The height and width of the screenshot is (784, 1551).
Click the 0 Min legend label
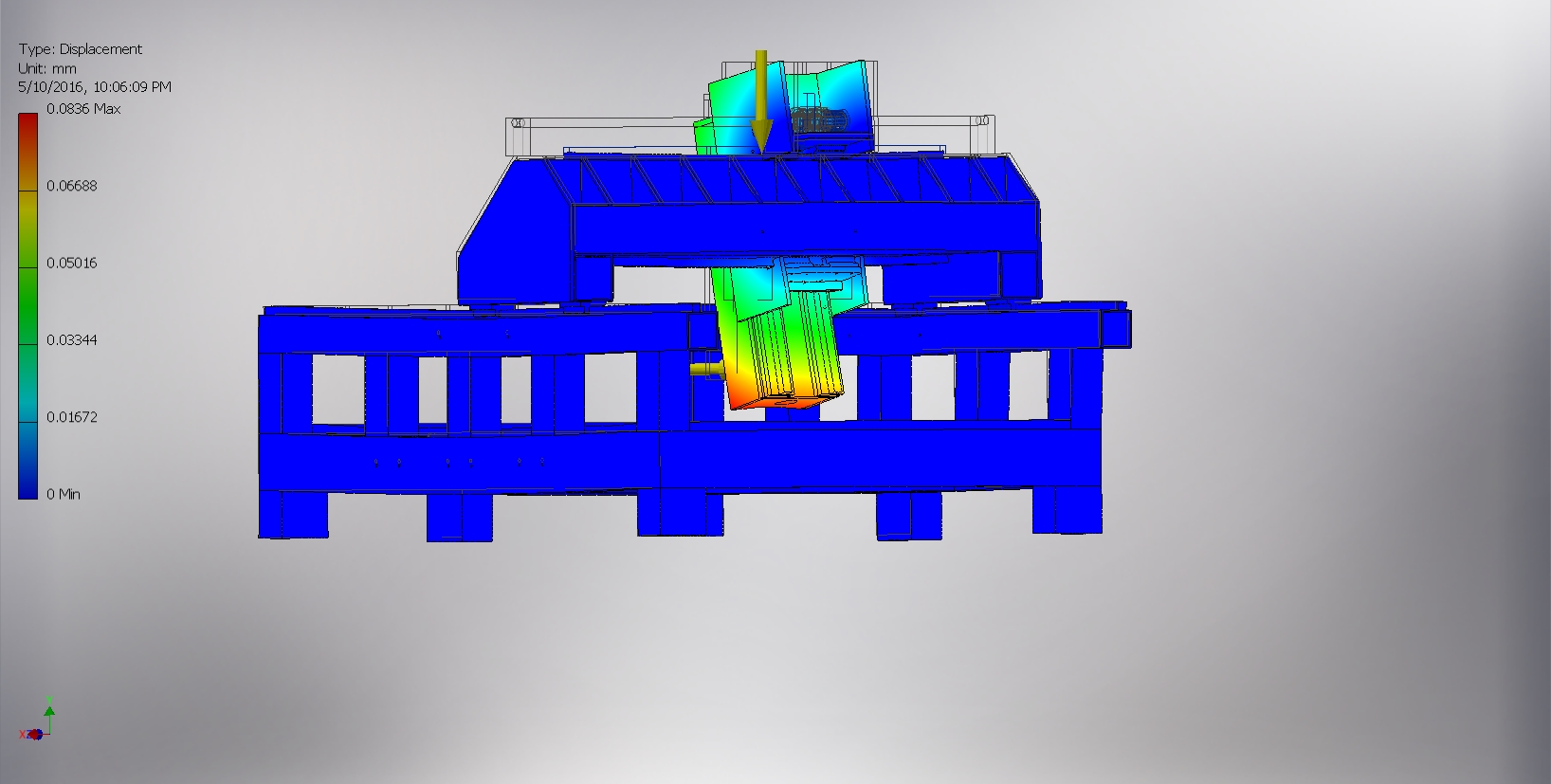[64, 494]
